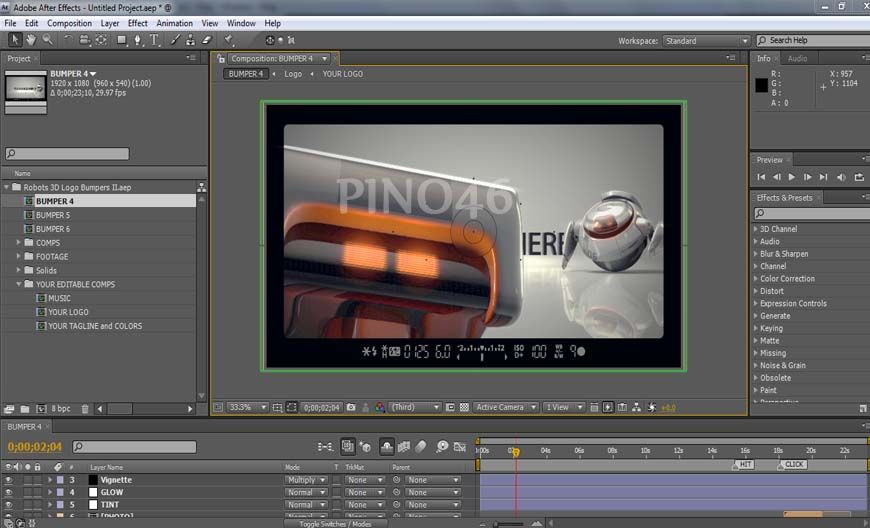
Task: Expand the GLOW layer properties
Action: (x=50, y=493)
